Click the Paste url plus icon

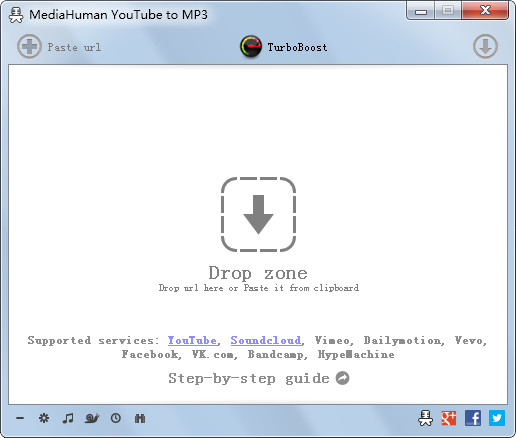29,47
